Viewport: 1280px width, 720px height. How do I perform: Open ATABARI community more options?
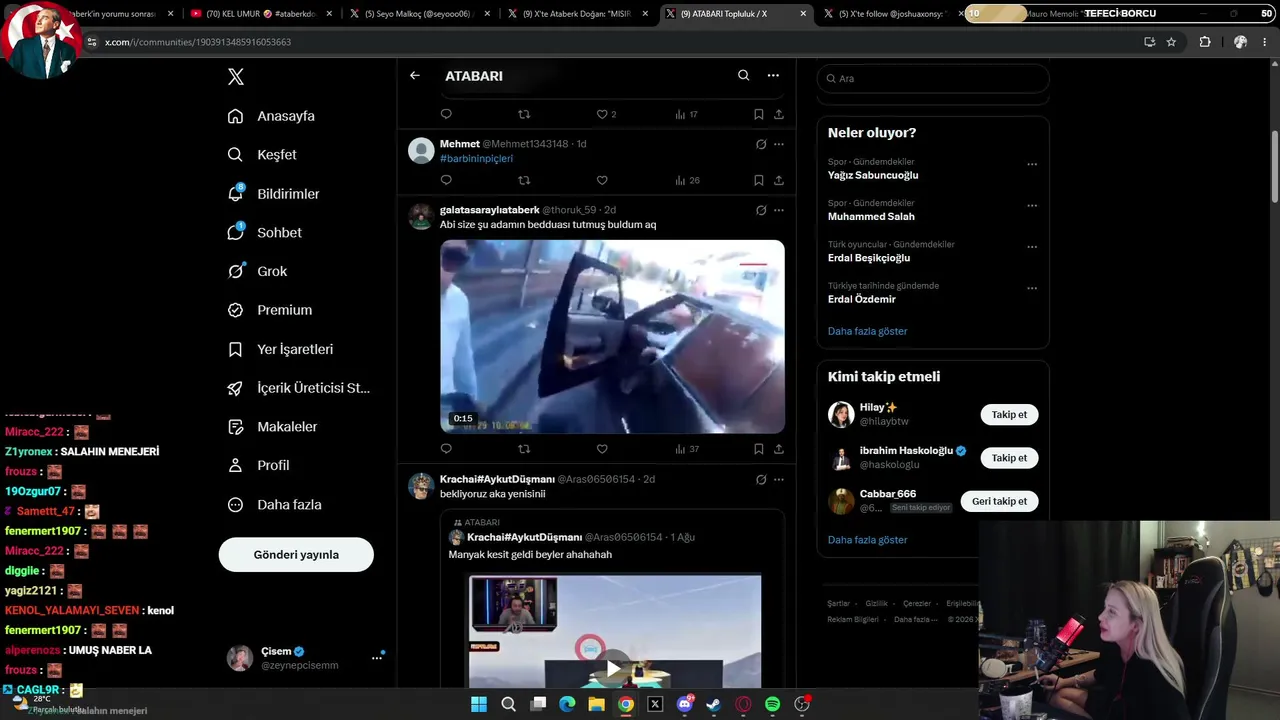coord(773,76)
